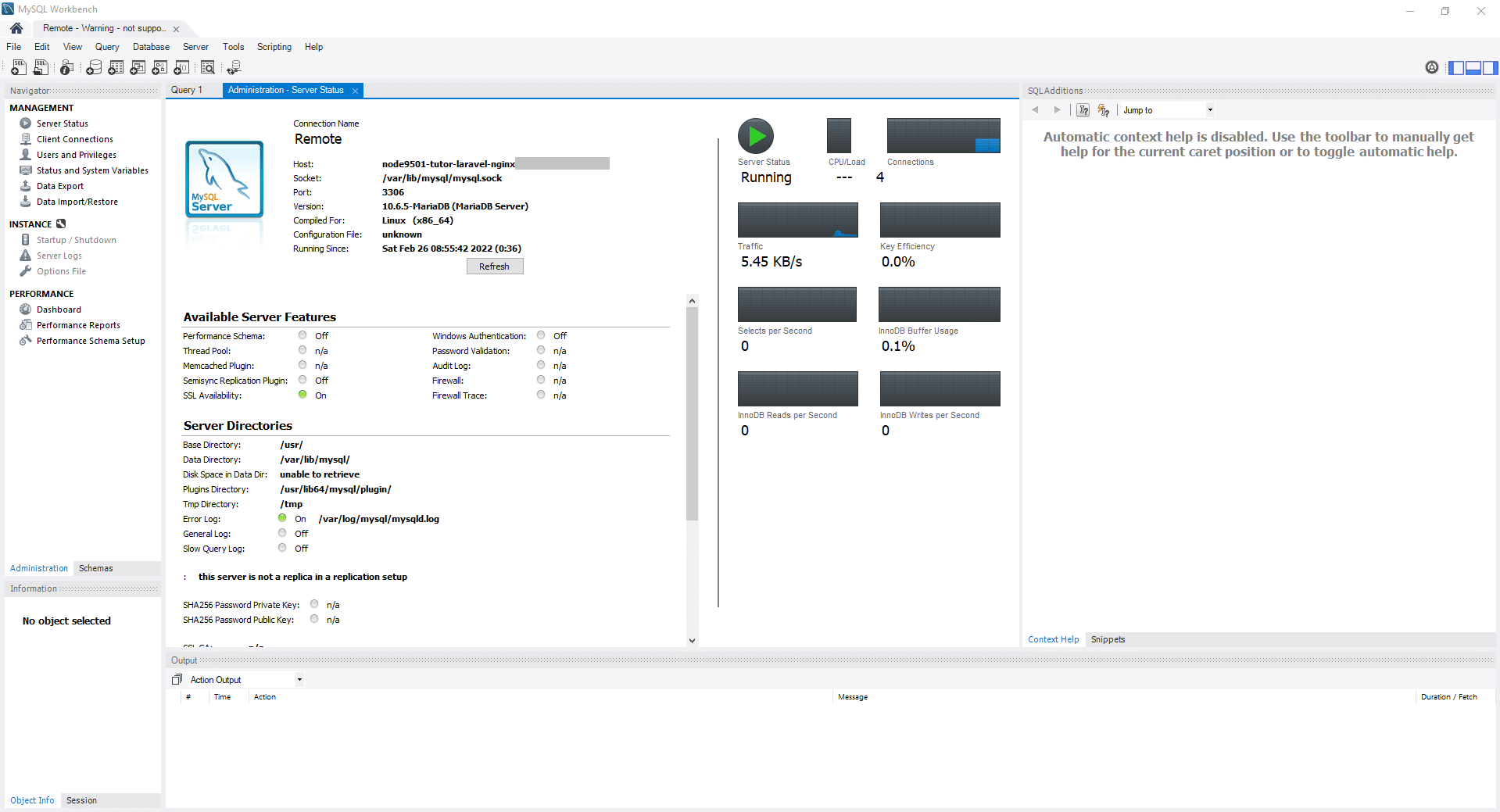Toggle automatic context help icon

click(x=1104, y=110)
